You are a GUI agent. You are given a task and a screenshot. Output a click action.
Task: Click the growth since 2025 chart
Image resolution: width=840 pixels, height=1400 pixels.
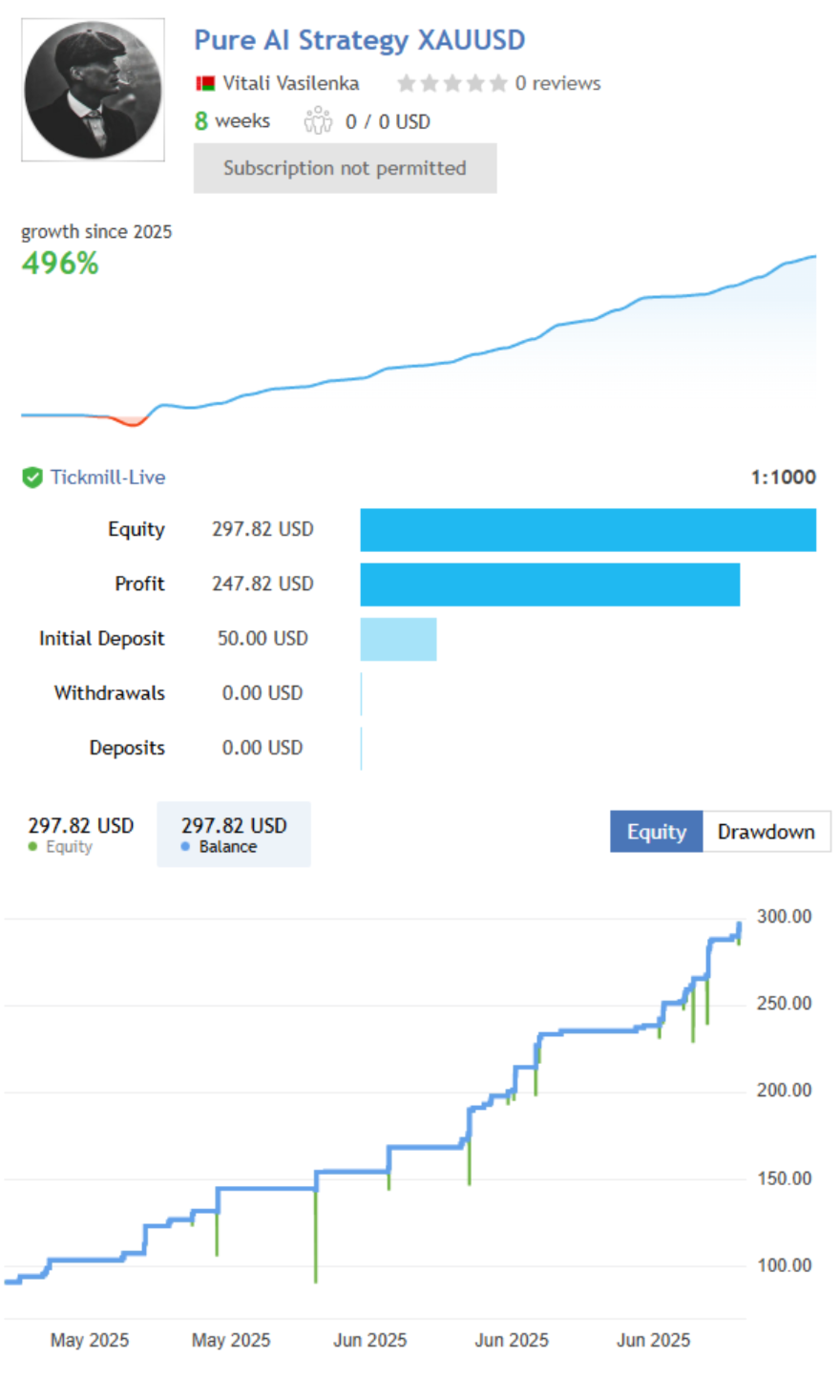coord(419,341)
